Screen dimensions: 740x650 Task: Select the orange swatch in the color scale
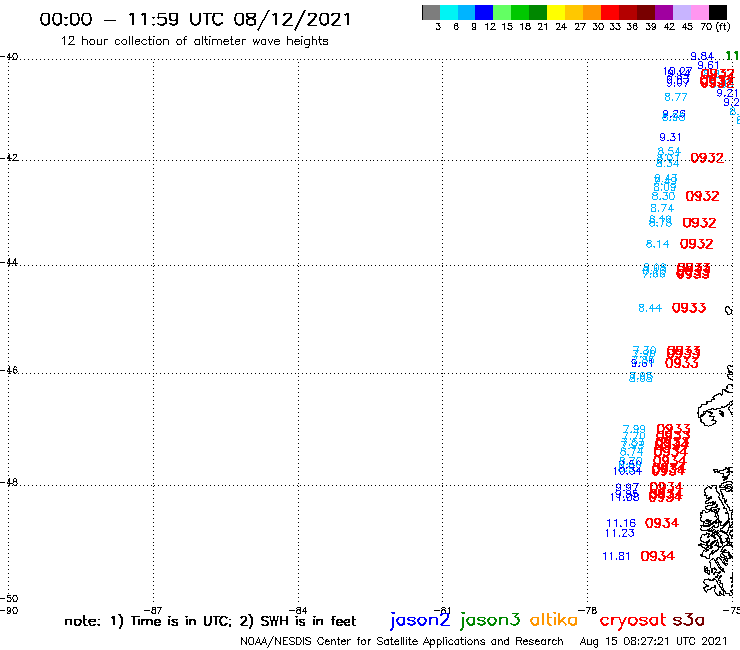click(592, 12)
